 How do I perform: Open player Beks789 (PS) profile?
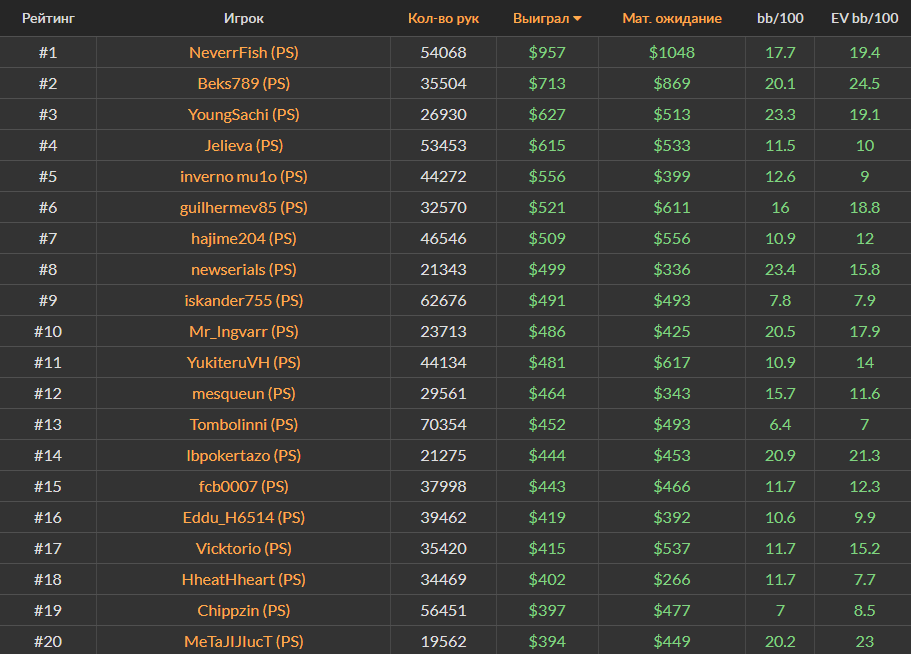[244, 83]
